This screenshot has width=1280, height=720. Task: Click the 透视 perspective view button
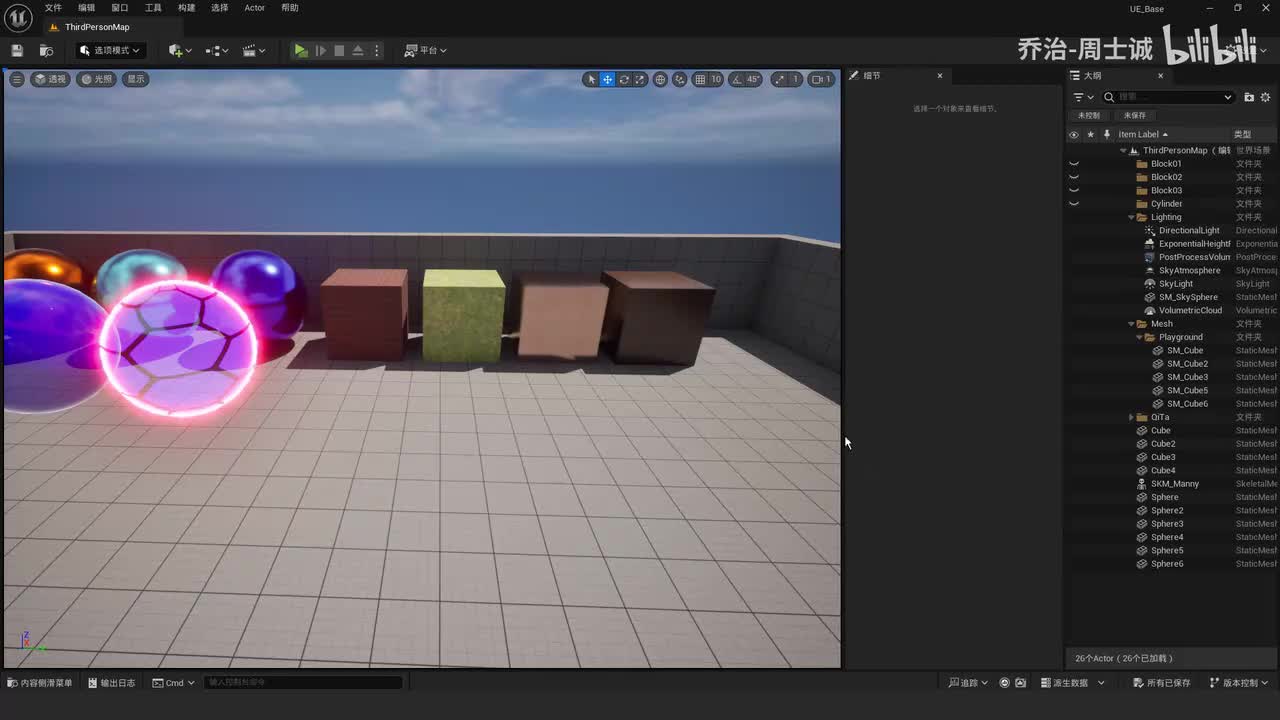[50, 79]
